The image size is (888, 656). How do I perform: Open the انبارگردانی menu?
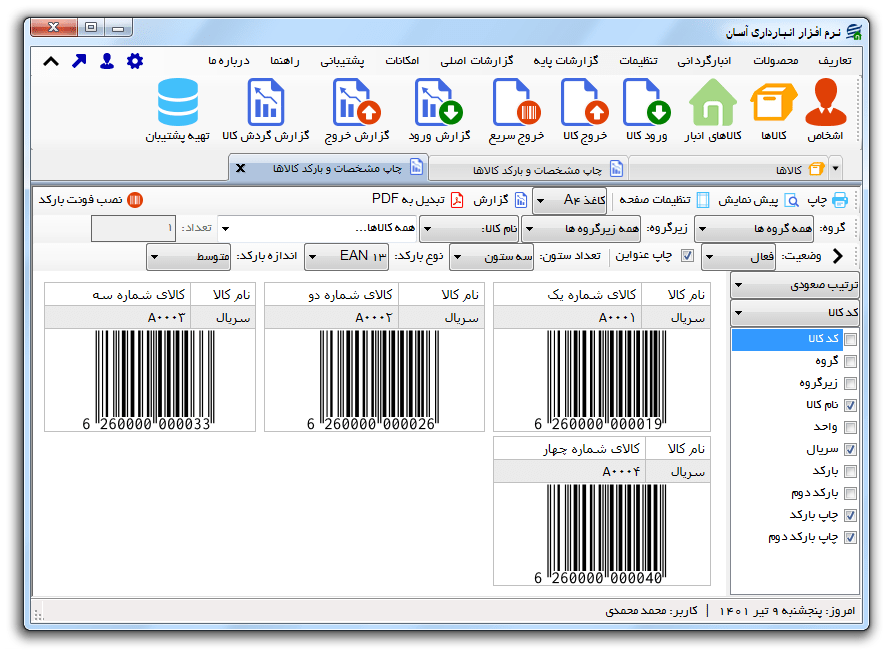[x=704, y=61]
